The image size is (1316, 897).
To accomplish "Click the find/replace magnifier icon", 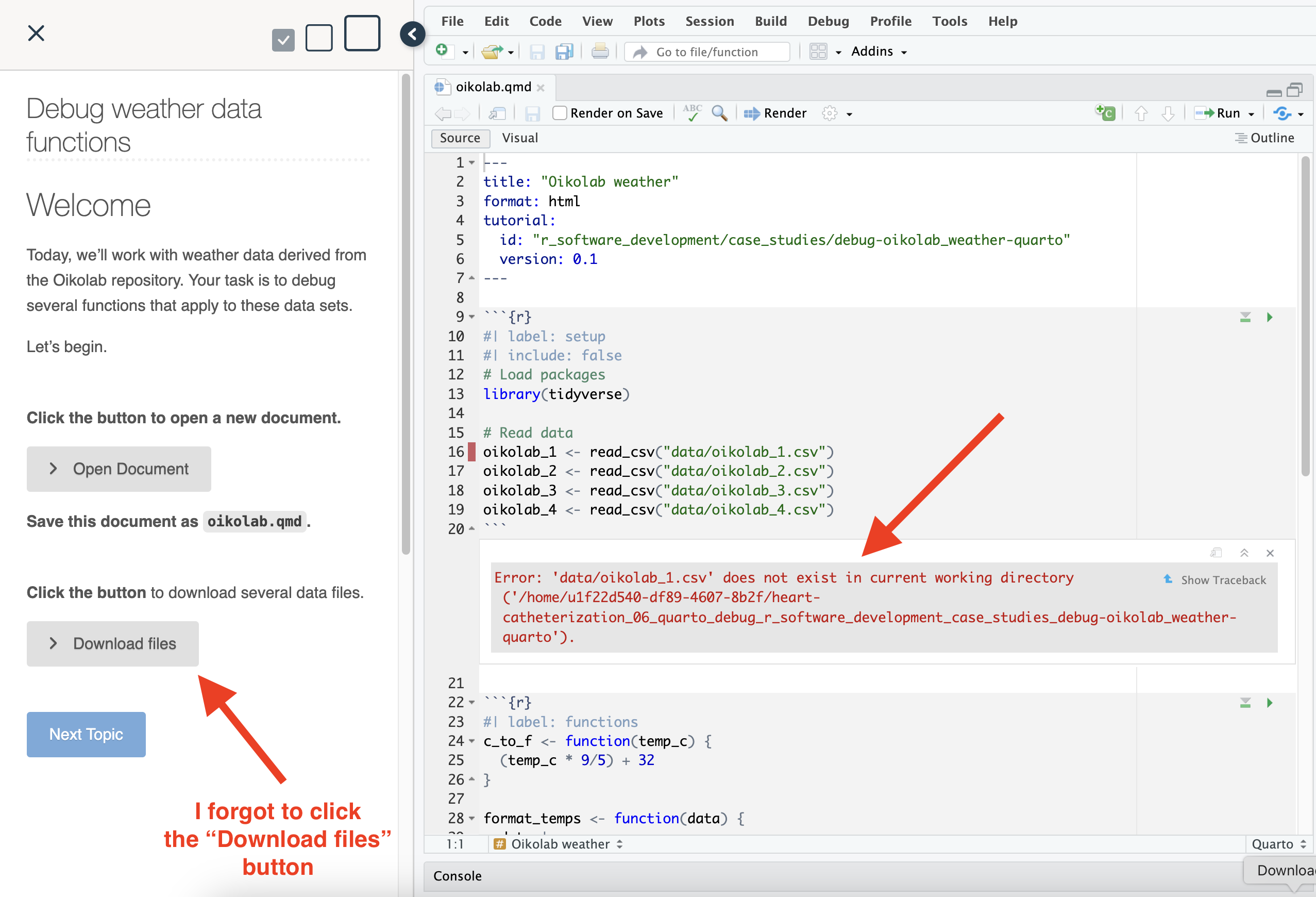I will pyautogui.click(x=719, y=113).
